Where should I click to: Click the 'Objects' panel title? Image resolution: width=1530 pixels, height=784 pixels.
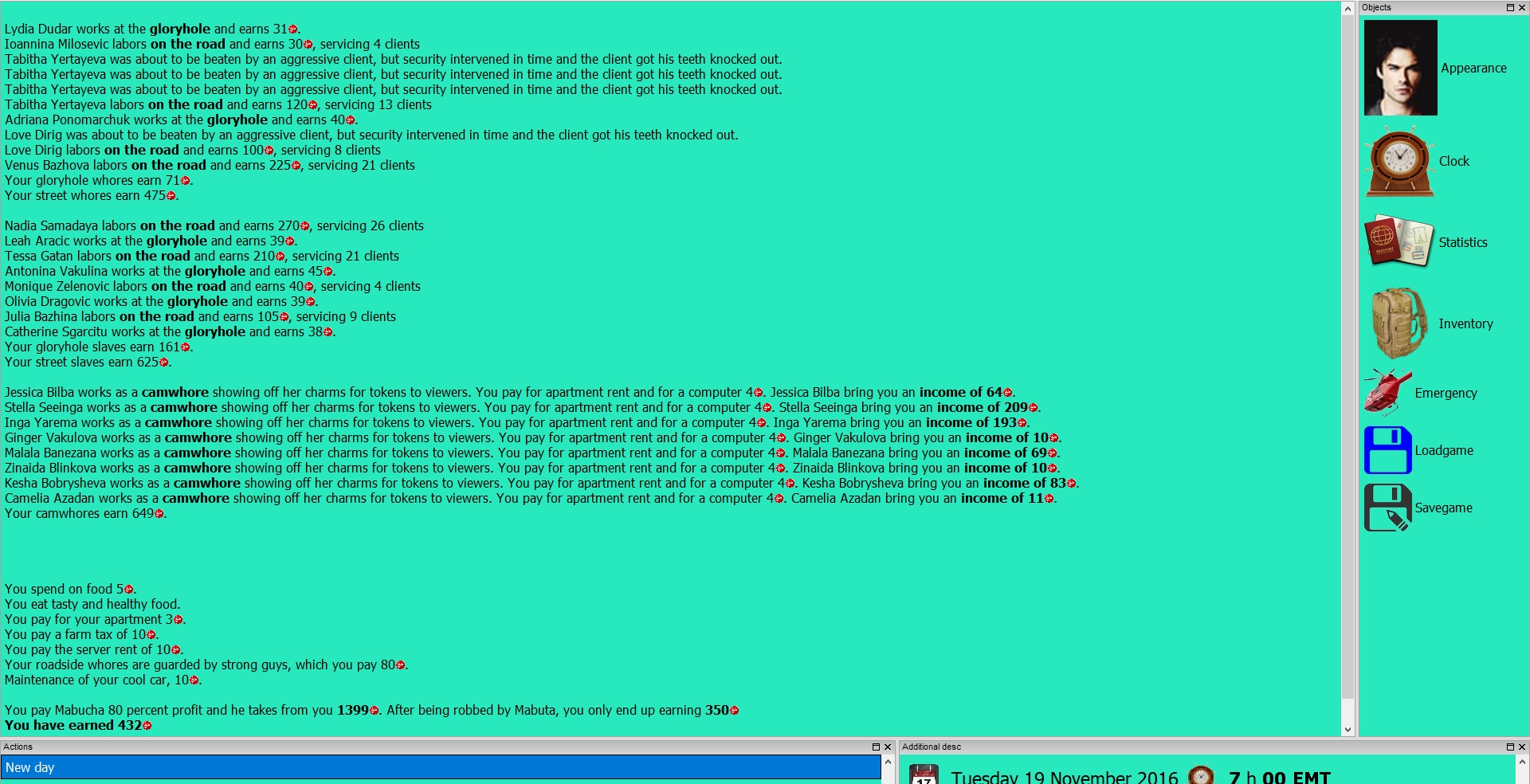tap(1376, 7)
